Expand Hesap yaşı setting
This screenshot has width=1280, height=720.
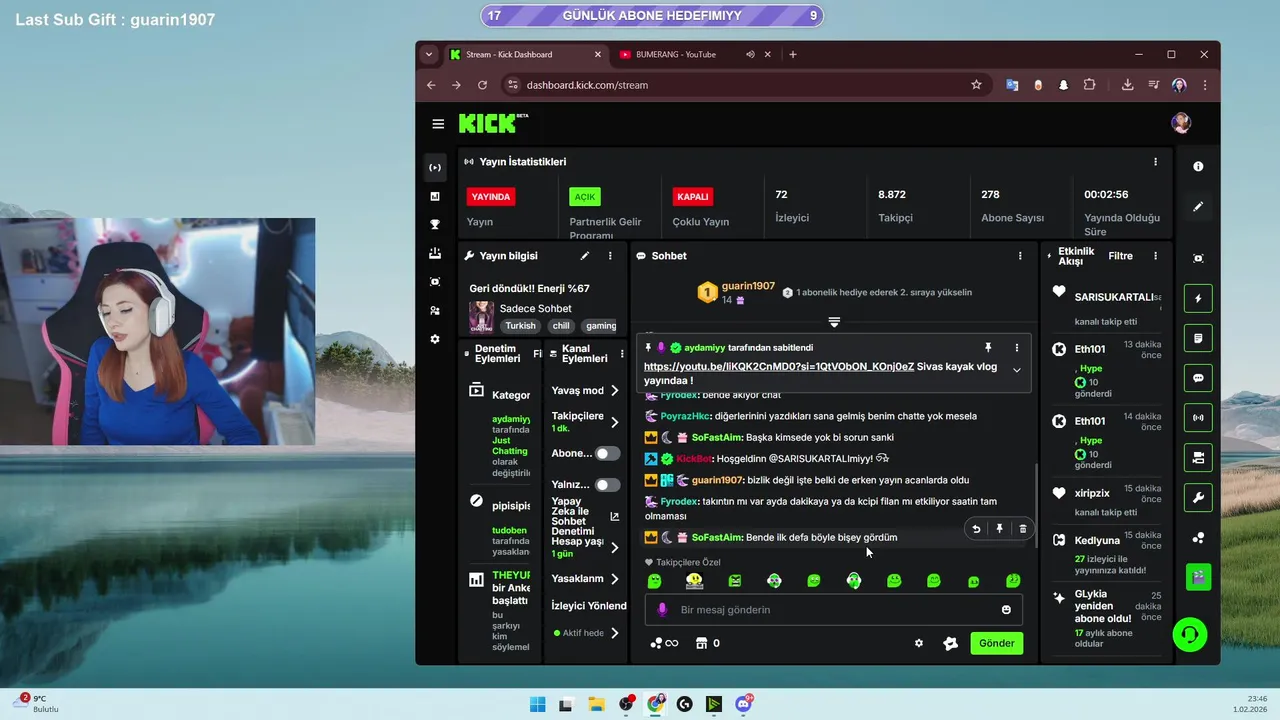pos(614,547)
